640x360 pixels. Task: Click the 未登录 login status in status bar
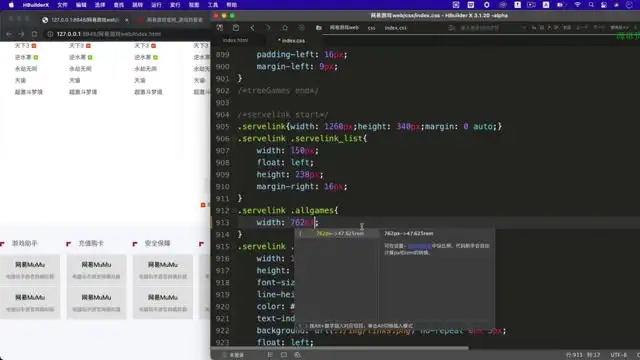point(233,355)
